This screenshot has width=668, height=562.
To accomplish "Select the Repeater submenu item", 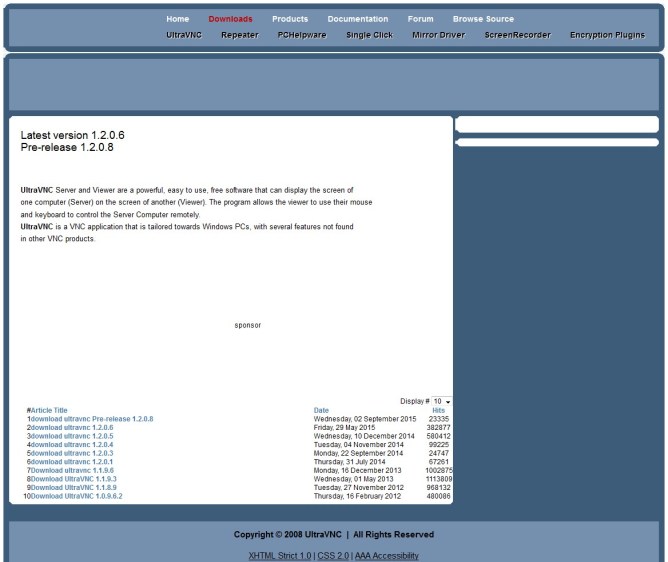I will (240, 35).
